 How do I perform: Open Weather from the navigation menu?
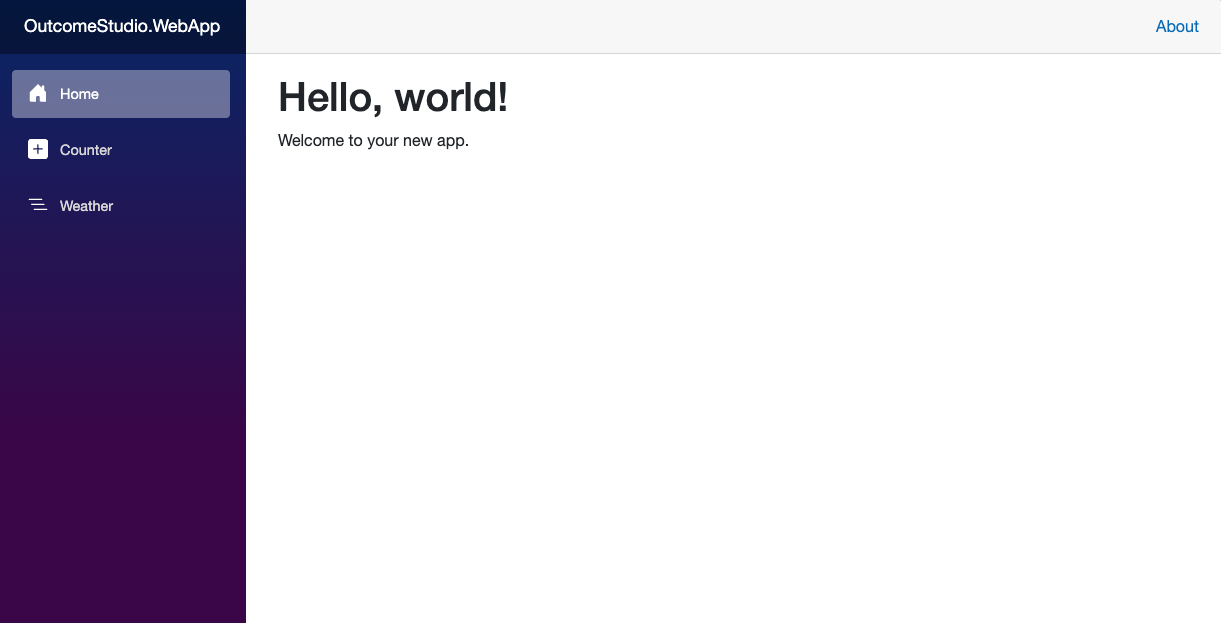click(x=86, y=205)
